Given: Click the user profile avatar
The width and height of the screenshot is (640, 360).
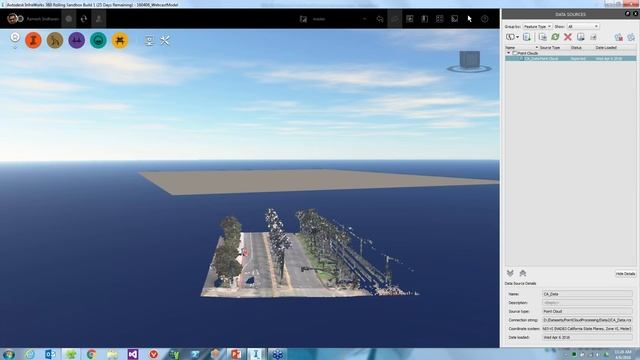Looking at the screenshot, I should pyautogui.click(x=13, y=19).
